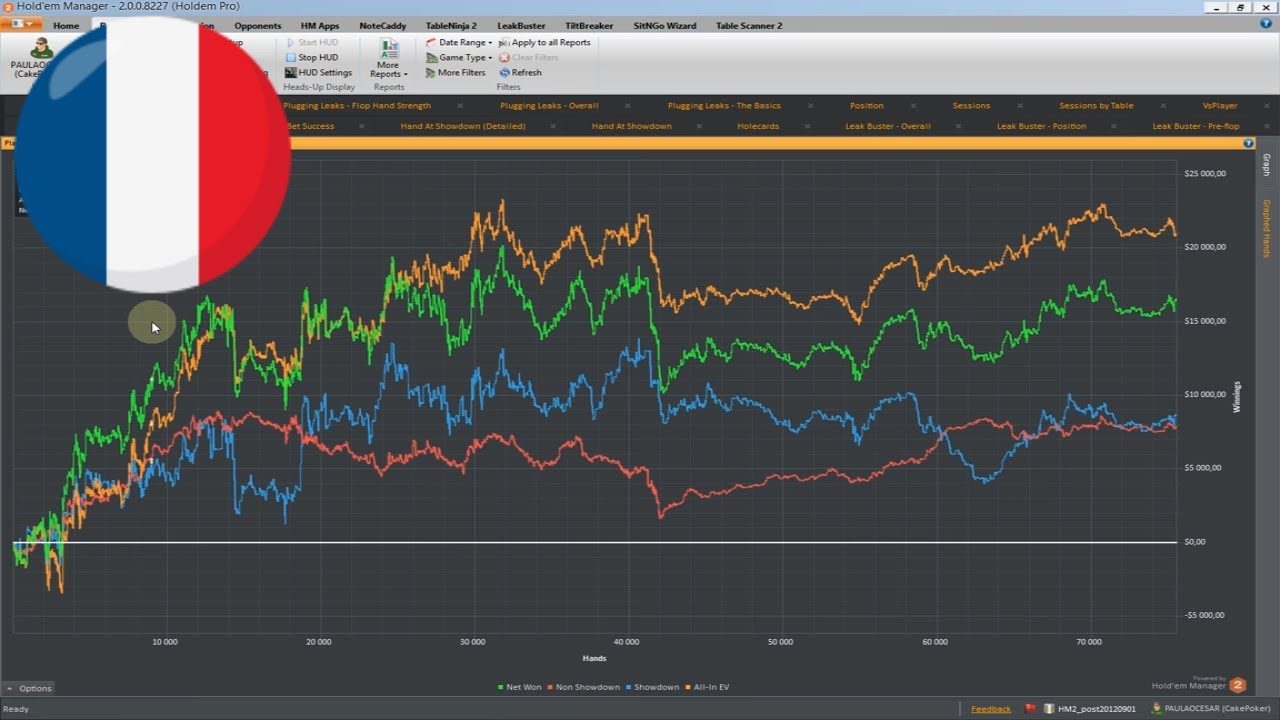Select Plugging Leaks - The Basics report tab
1280x720 pixels.
[x=724, y=106]
